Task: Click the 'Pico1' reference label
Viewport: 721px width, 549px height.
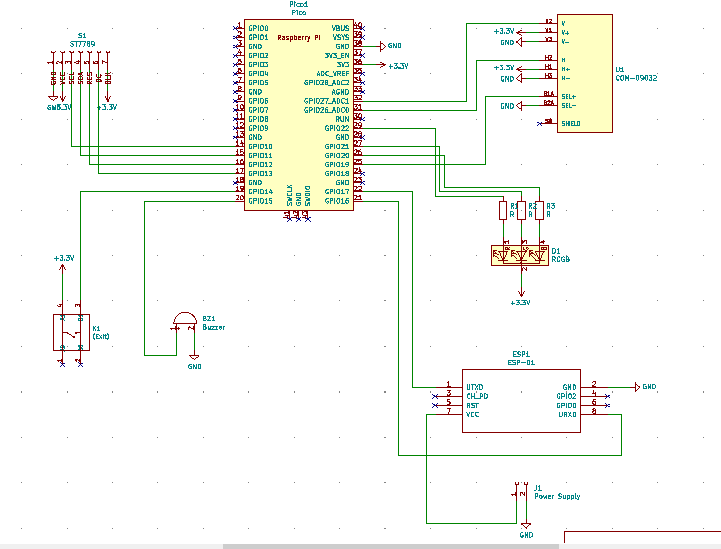Action: pyautogui.click(x=298, y=4)
